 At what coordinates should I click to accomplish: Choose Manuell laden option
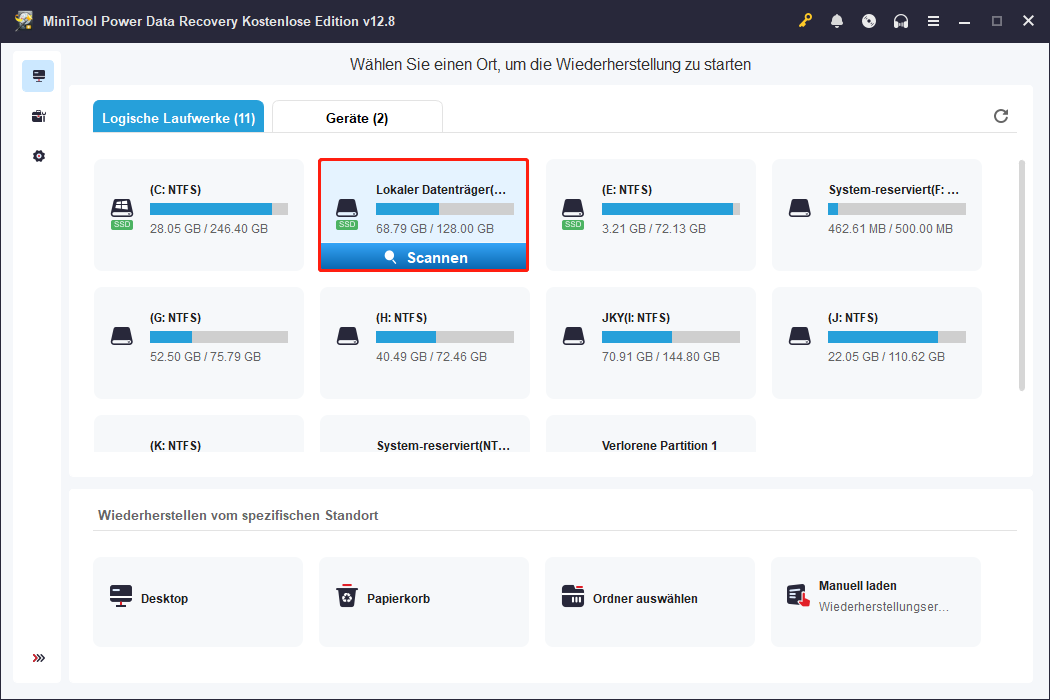876,602
